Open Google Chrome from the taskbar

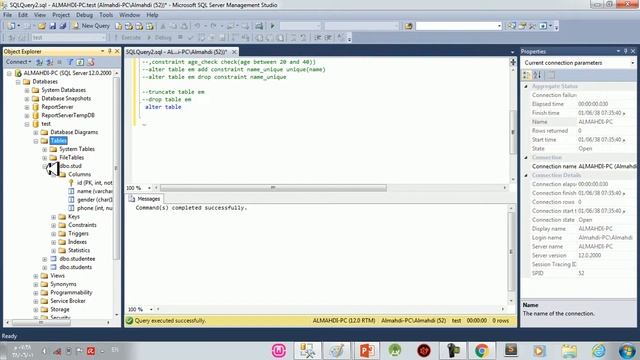482,351
